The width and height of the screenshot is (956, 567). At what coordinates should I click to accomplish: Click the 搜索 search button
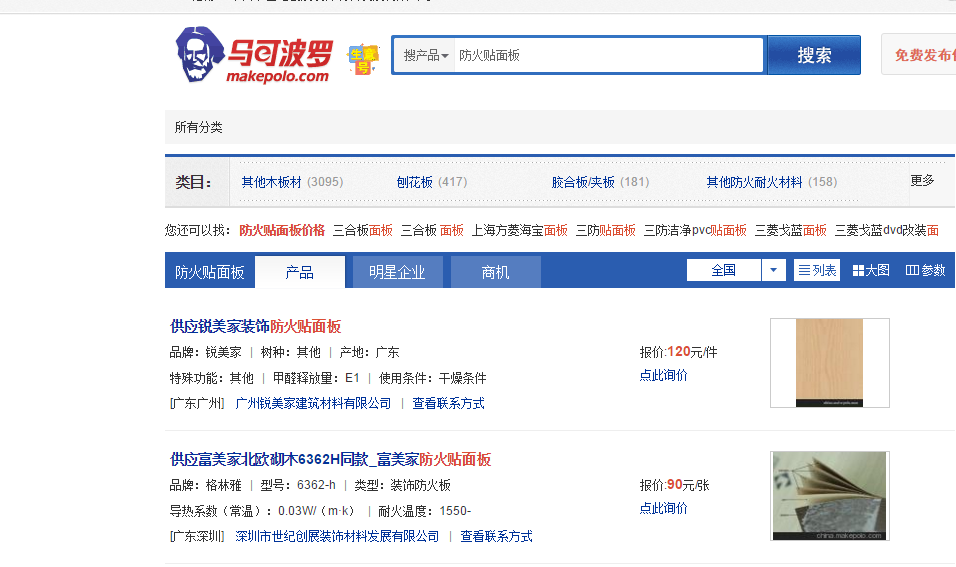pos(814,55)
